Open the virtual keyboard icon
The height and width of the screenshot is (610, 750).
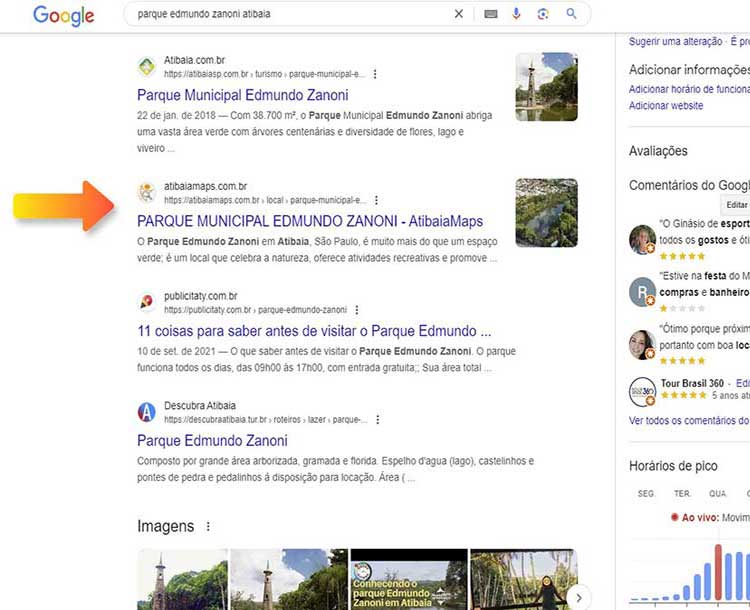tap(490, 14)
